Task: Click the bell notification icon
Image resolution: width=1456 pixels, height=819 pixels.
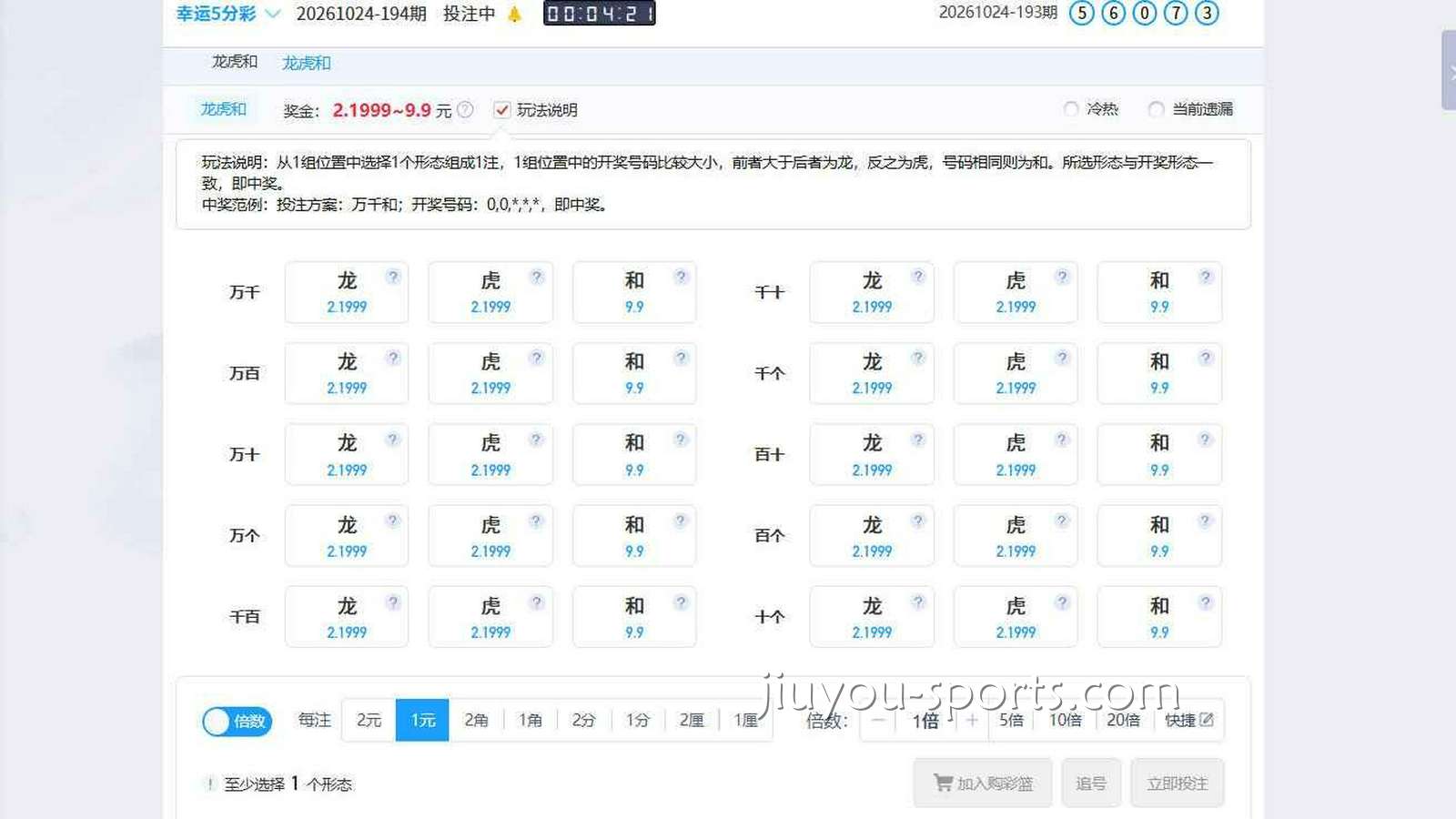Action: [x=515, y=14]
